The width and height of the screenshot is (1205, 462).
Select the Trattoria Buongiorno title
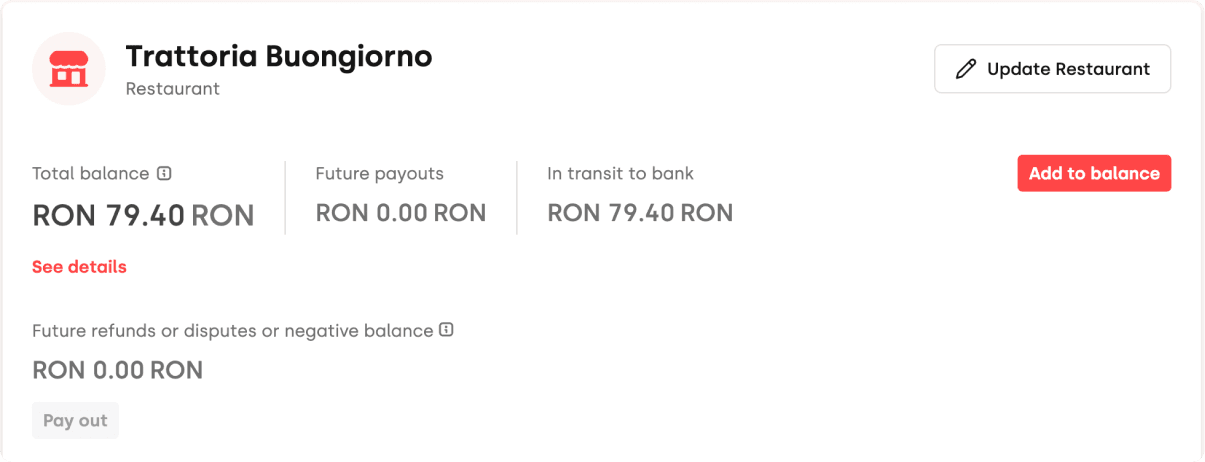[279, 56]
